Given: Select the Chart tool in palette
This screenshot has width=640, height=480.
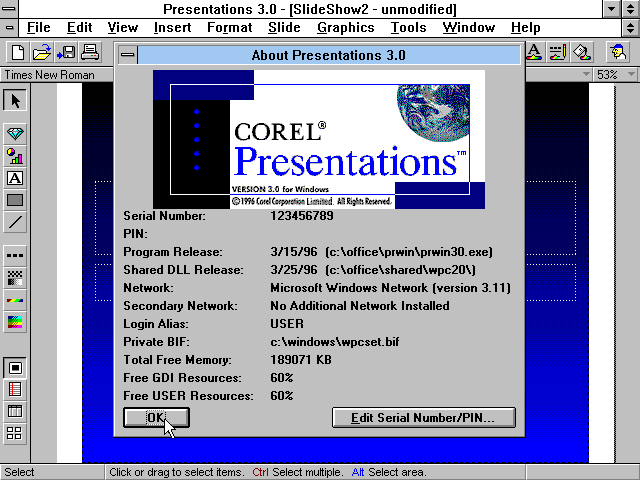Looking at the screenshot, I should (15, 156).
